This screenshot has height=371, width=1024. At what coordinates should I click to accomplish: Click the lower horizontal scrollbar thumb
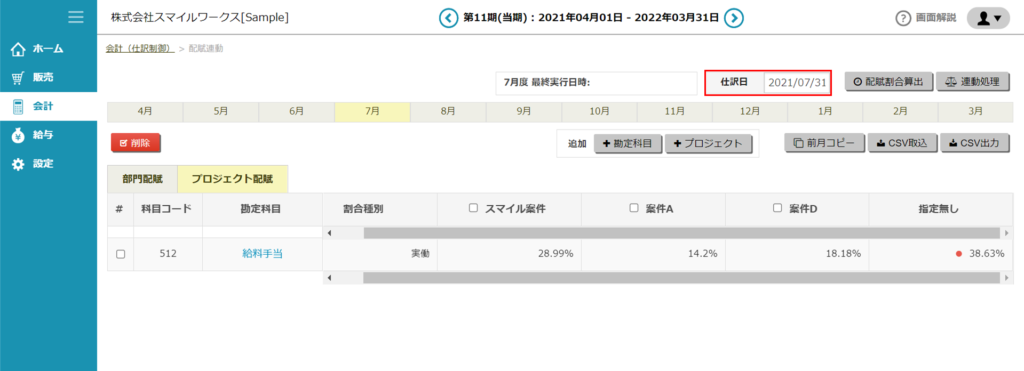click(682, 278)
